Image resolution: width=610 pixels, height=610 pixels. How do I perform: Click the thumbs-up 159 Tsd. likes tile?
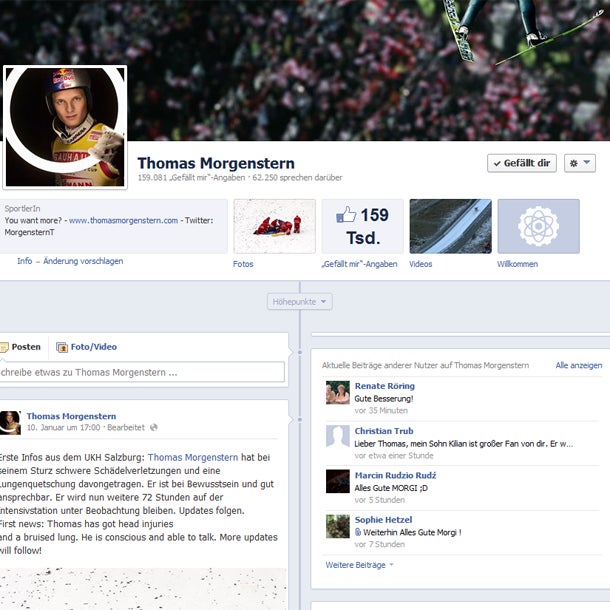click(x=362, y=226)
